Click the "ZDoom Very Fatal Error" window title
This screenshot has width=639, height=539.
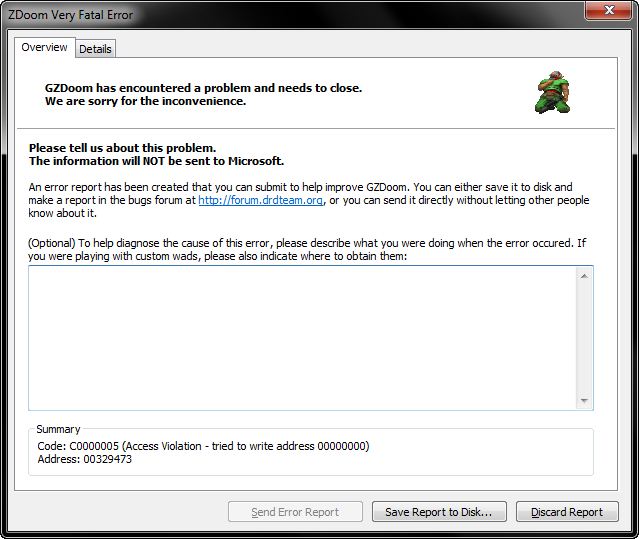[x=71, y=15]
